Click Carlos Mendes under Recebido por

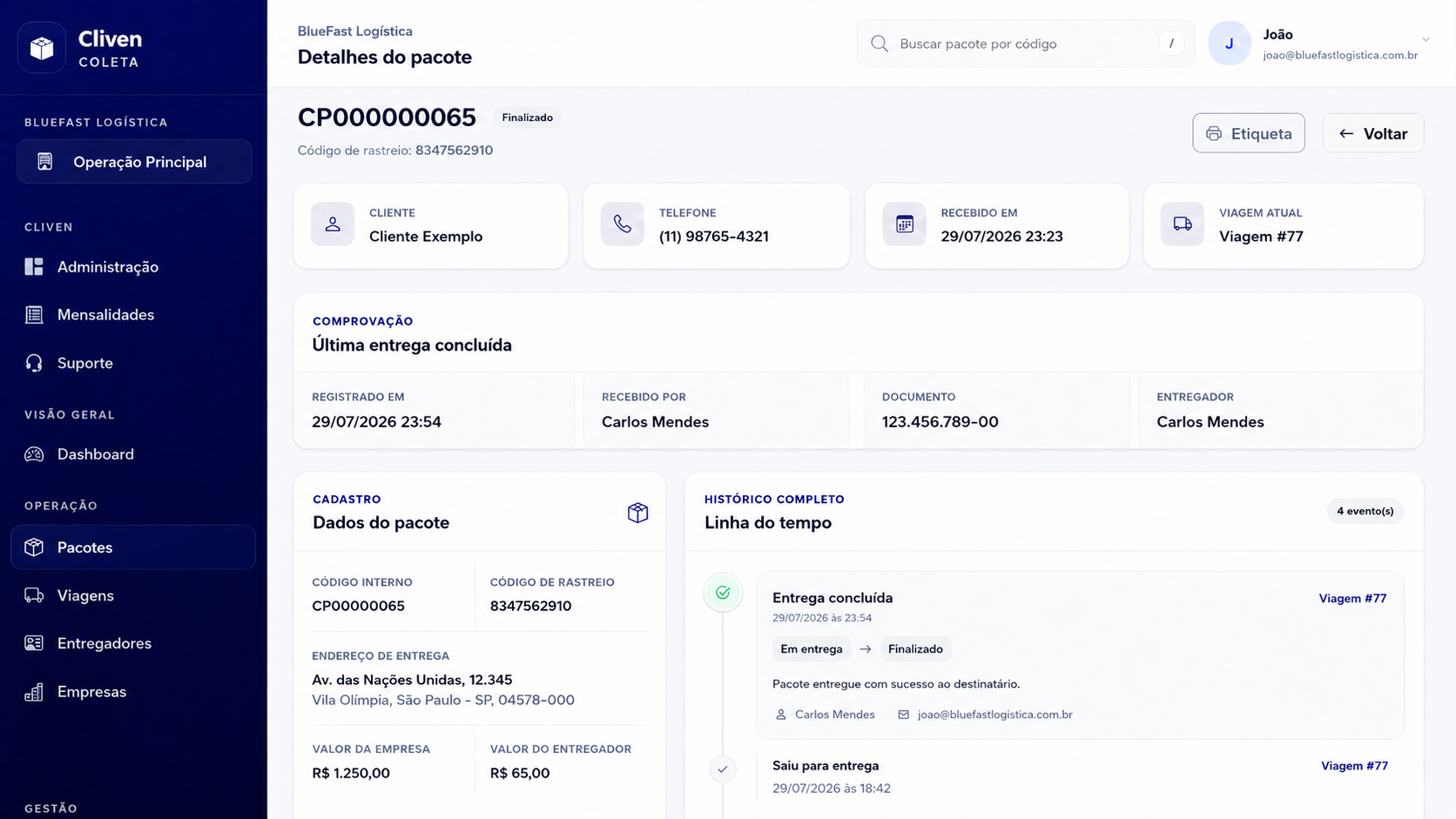tap(655, 422)
